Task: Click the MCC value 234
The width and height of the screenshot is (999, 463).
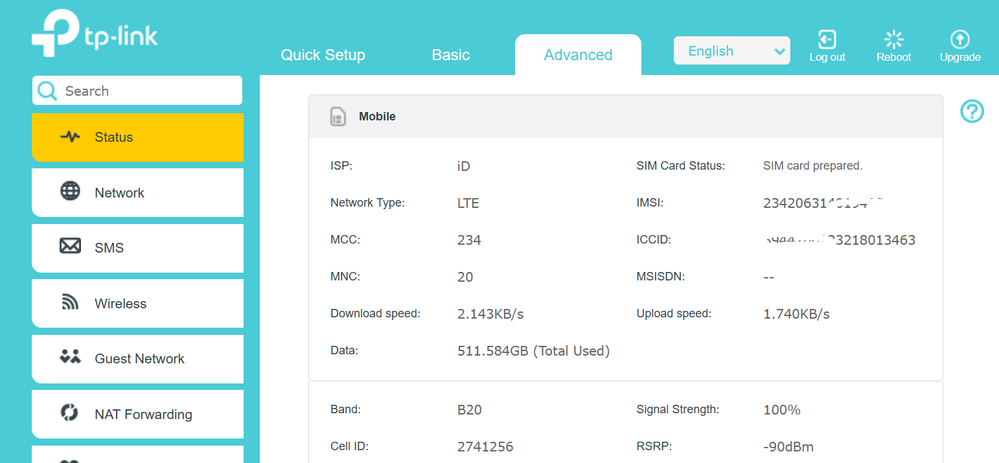Action: click(469, 240)
